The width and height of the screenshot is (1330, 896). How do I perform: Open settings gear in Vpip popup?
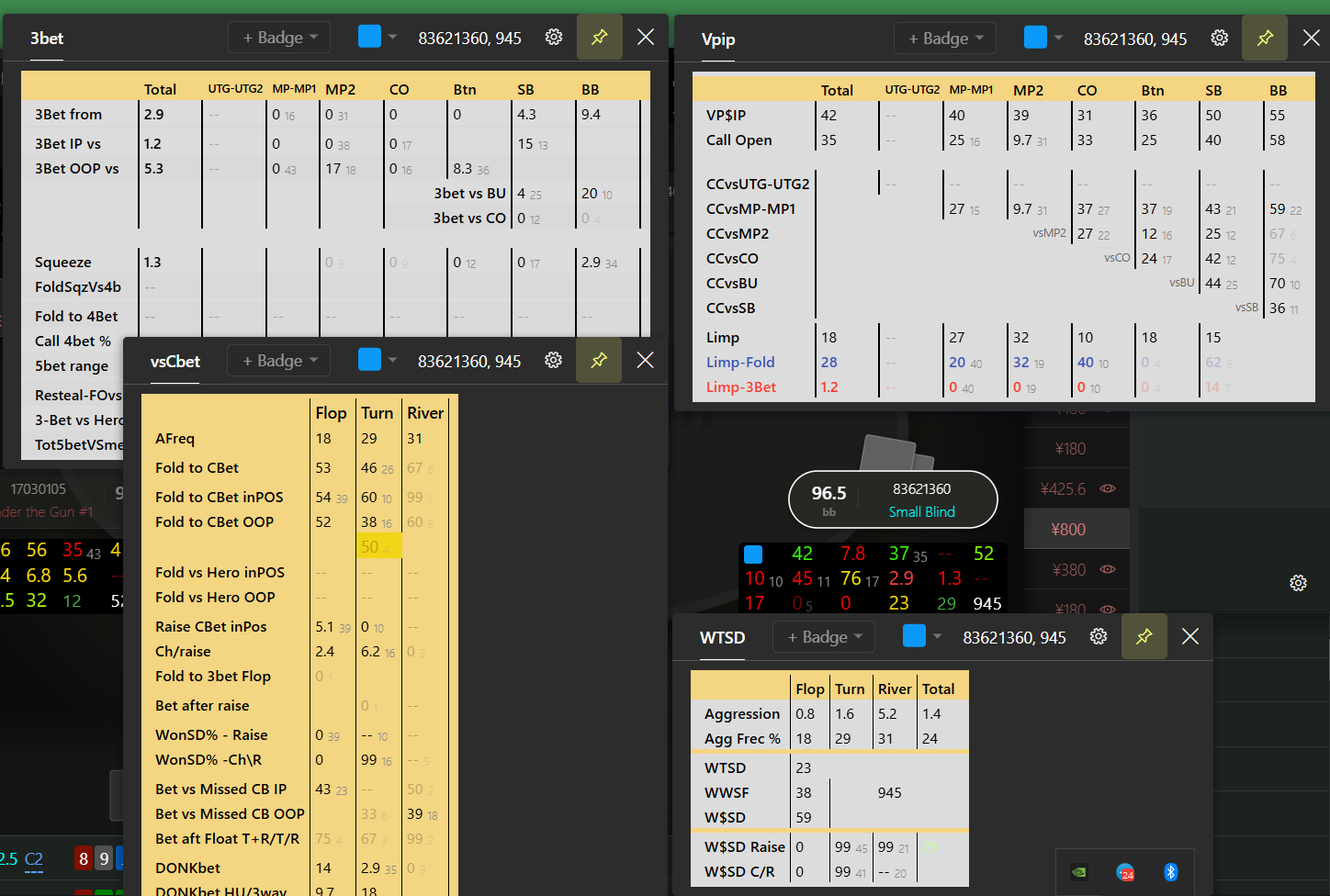1220,38
